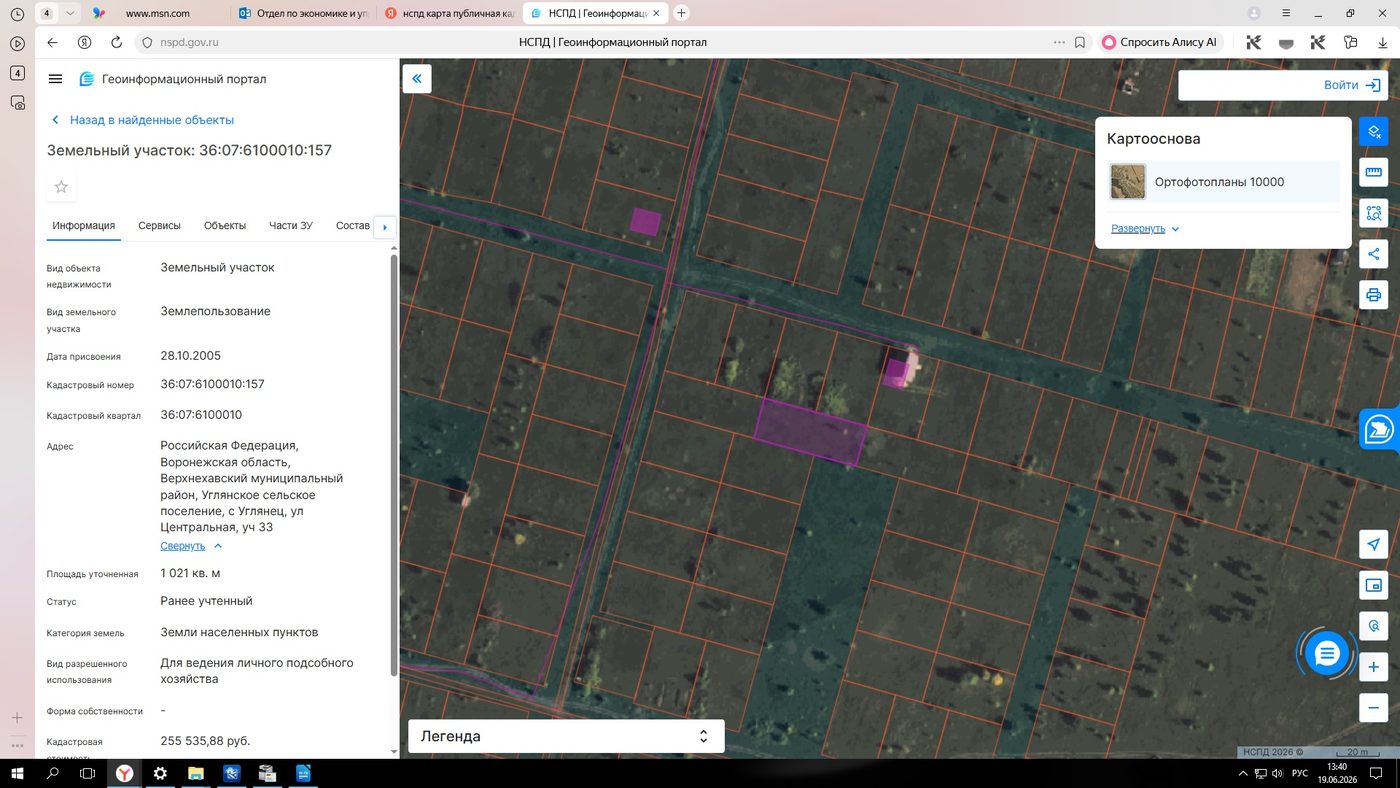The image size is (1400, 788).
Task: Open Task View on taskbar
Action: point(88,773)
